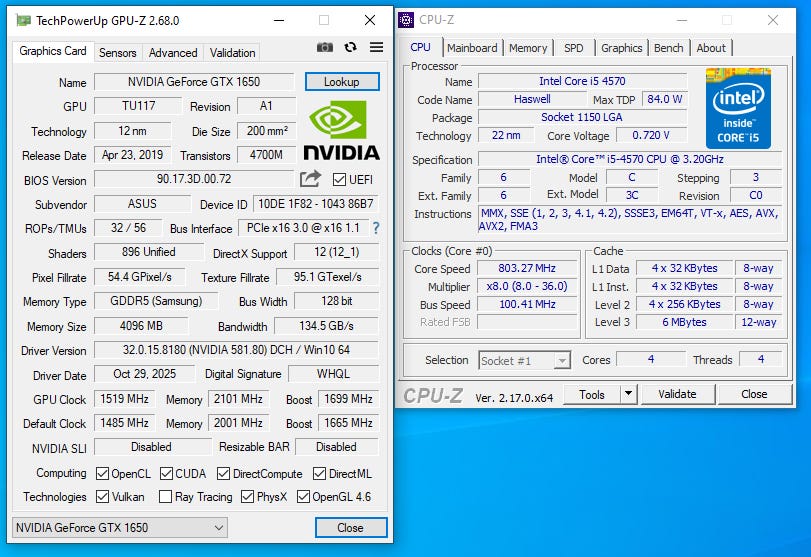This screenshot has width=811, height=557.
Task: Open the Bench tab in CPU-Z
Action: (668, 48)
